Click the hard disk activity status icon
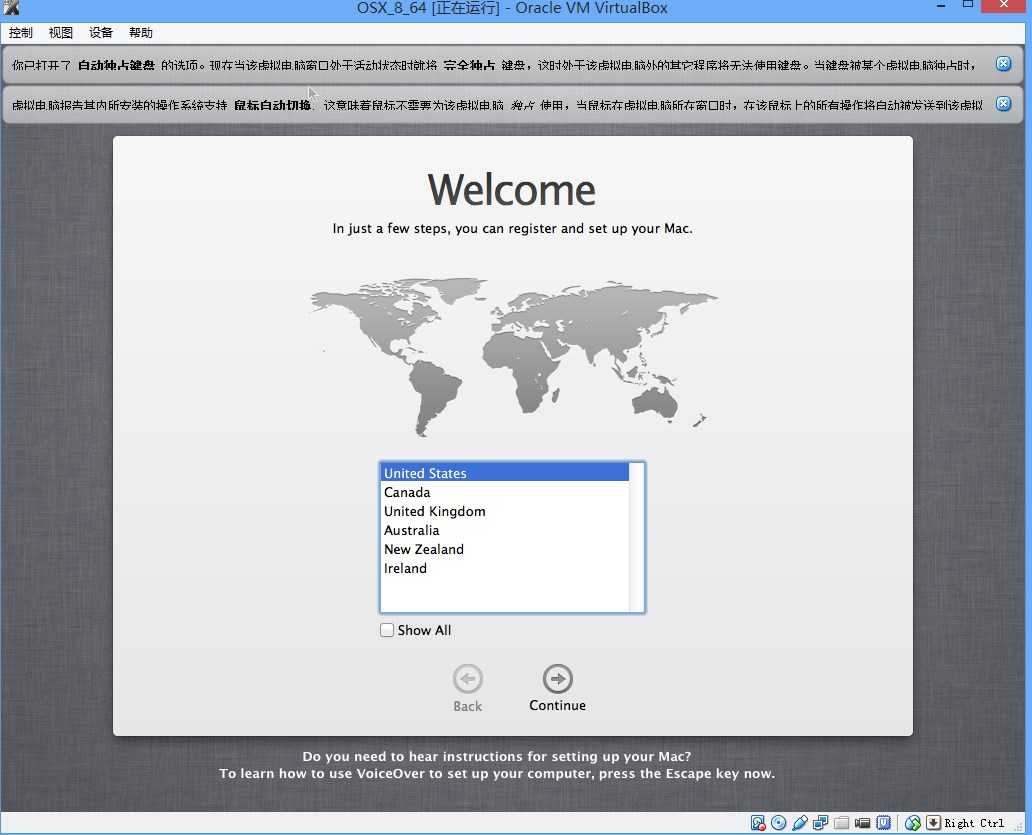The height and width of the screenshot is (835, 1032). point(758,822)
